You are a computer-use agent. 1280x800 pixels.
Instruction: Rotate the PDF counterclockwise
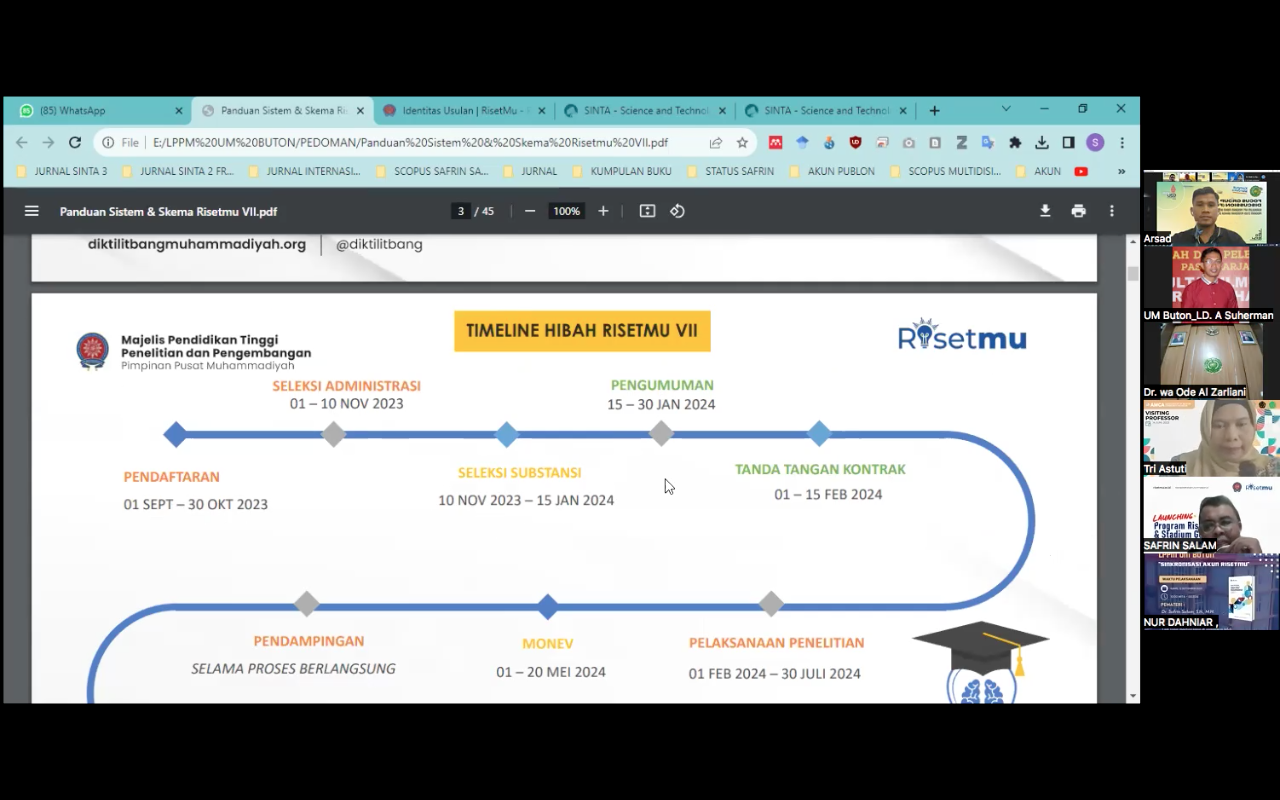(x=677, y=211)
